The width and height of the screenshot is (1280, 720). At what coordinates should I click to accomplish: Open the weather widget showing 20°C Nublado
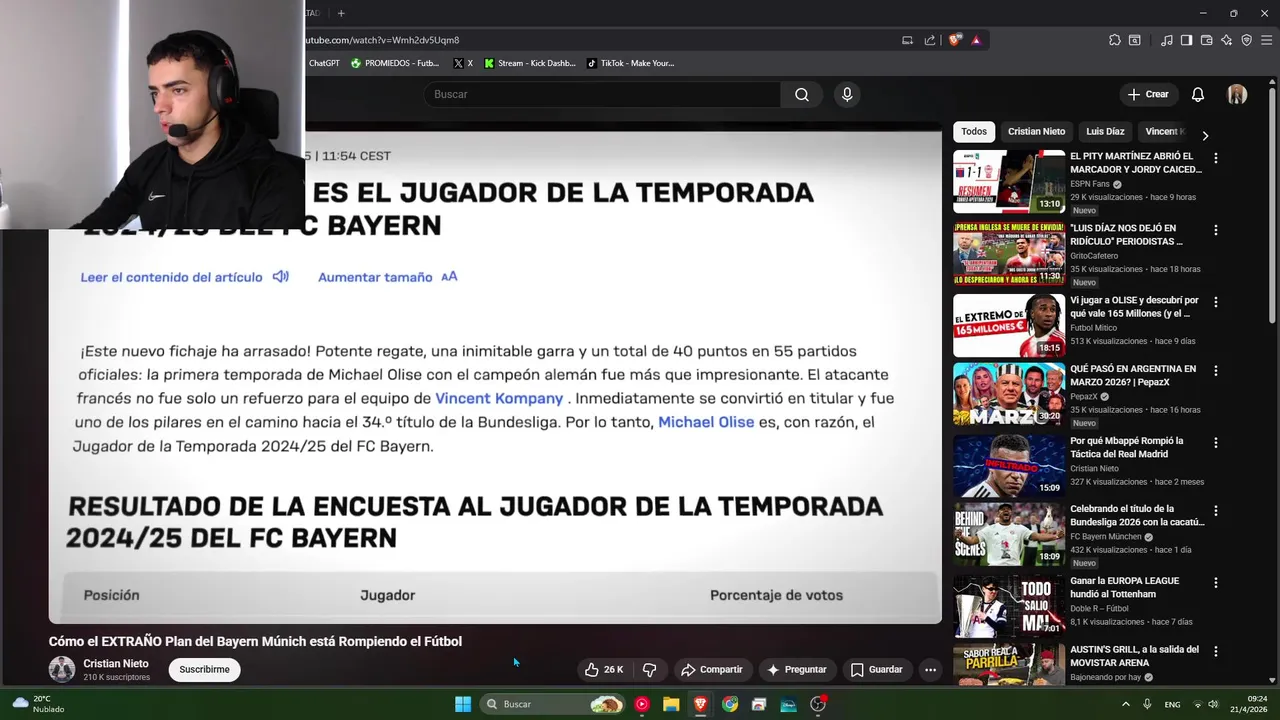38,704
